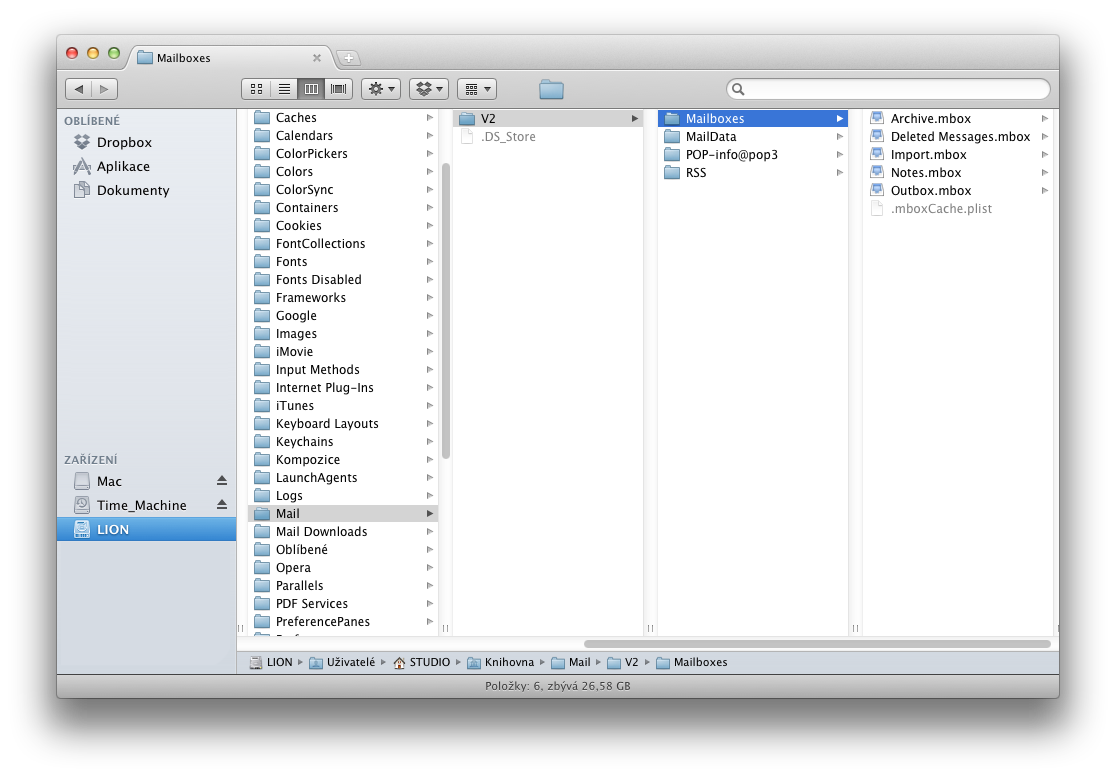This screenshot has height=777, width=1116.
Task: Click the horizontal scrollbar at bottom
Action: (x=816, y=644)
